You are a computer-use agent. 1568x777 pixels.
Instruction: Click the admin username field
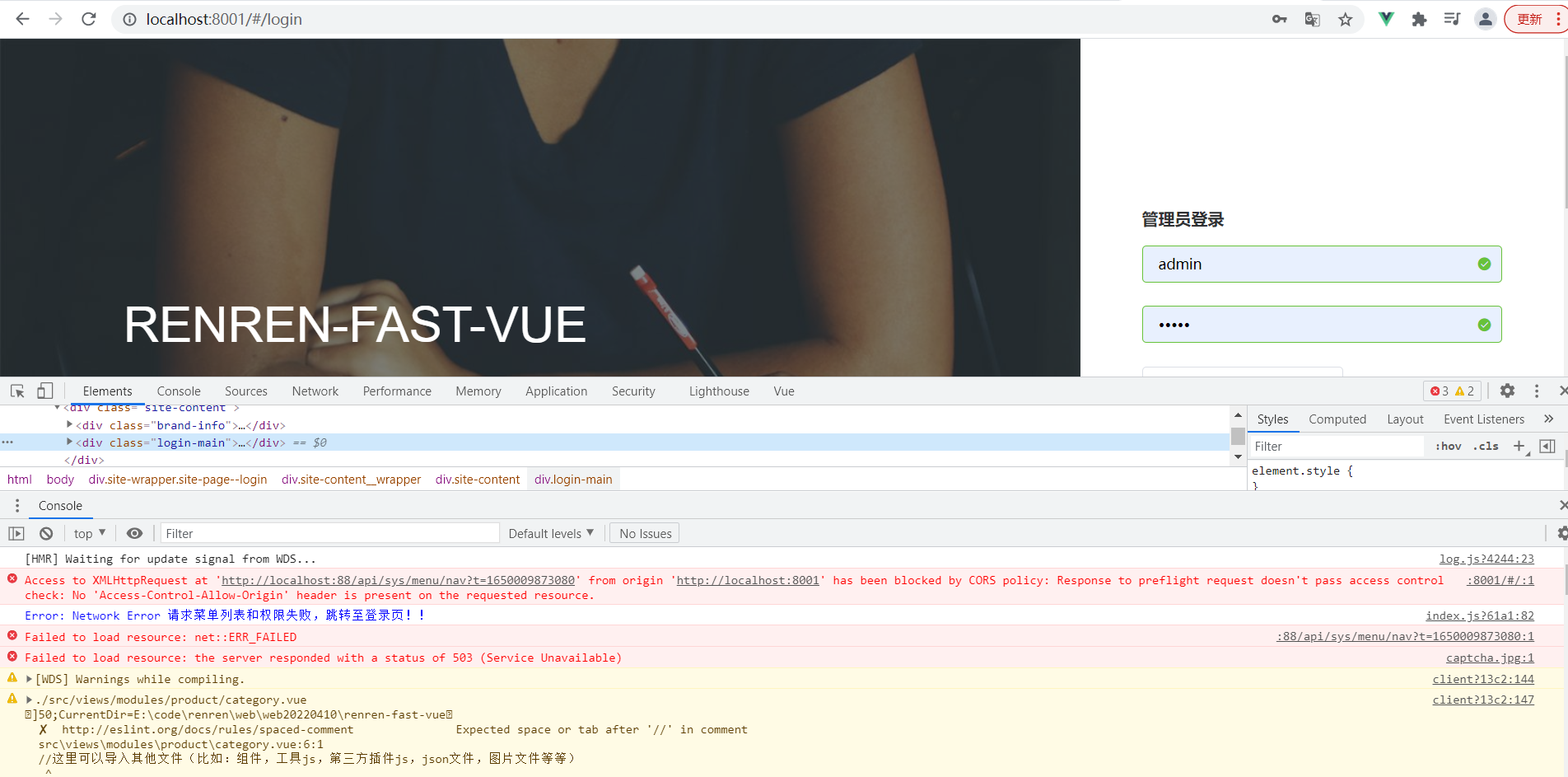pos(1321,264)
